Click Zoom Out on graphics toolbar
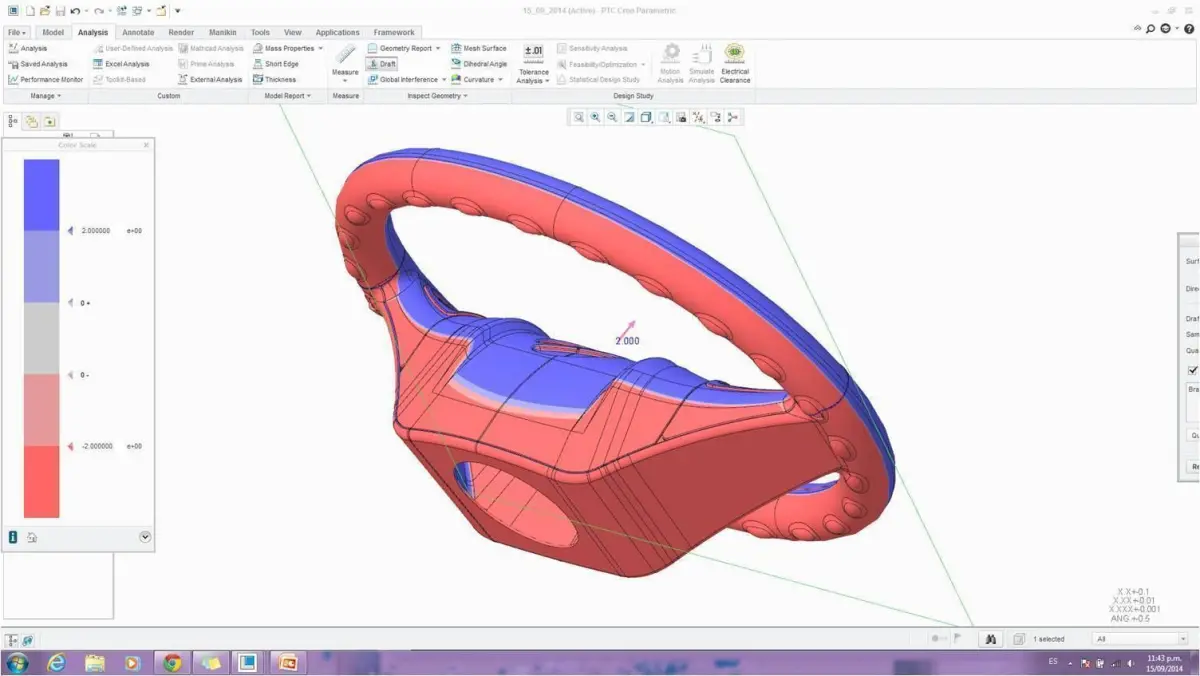 point(612,118)
